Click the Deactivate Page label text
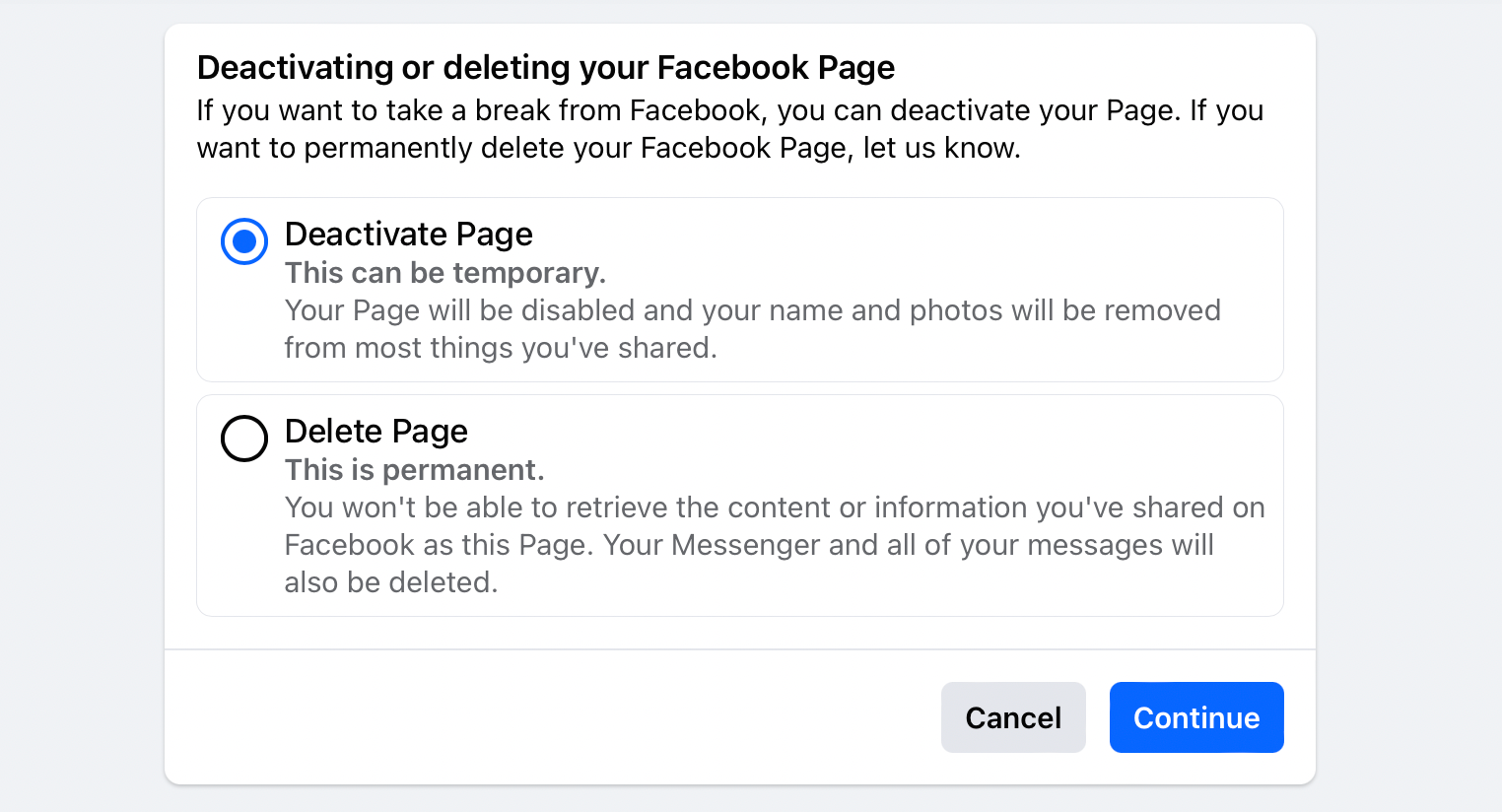Image resolution: width=1502 pixels, height=812 pixels. click(x=408, y=235)
